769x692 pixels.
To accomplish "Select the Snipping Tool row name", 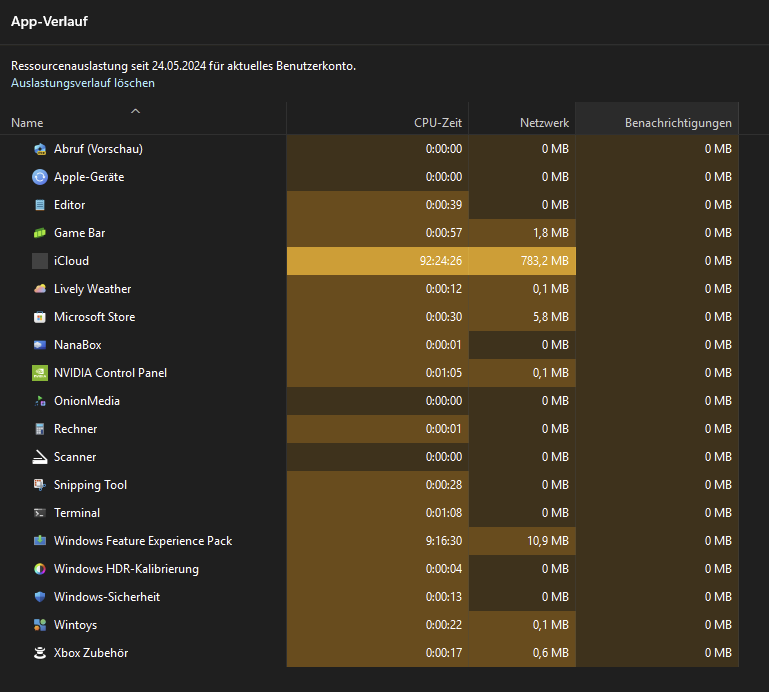I will (90, 485).
